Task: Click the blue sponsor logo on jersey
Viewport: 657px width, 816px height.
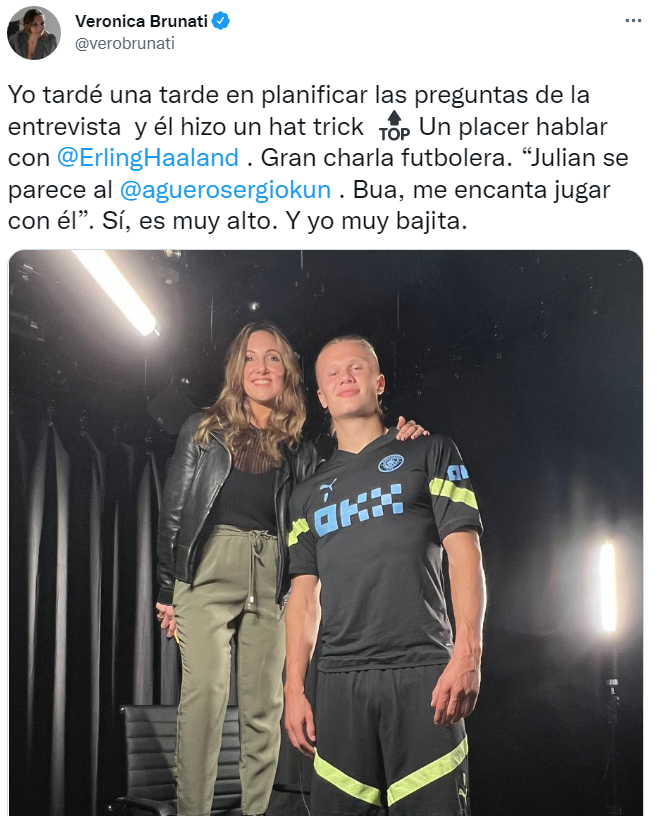Action: tap(359, 509)
